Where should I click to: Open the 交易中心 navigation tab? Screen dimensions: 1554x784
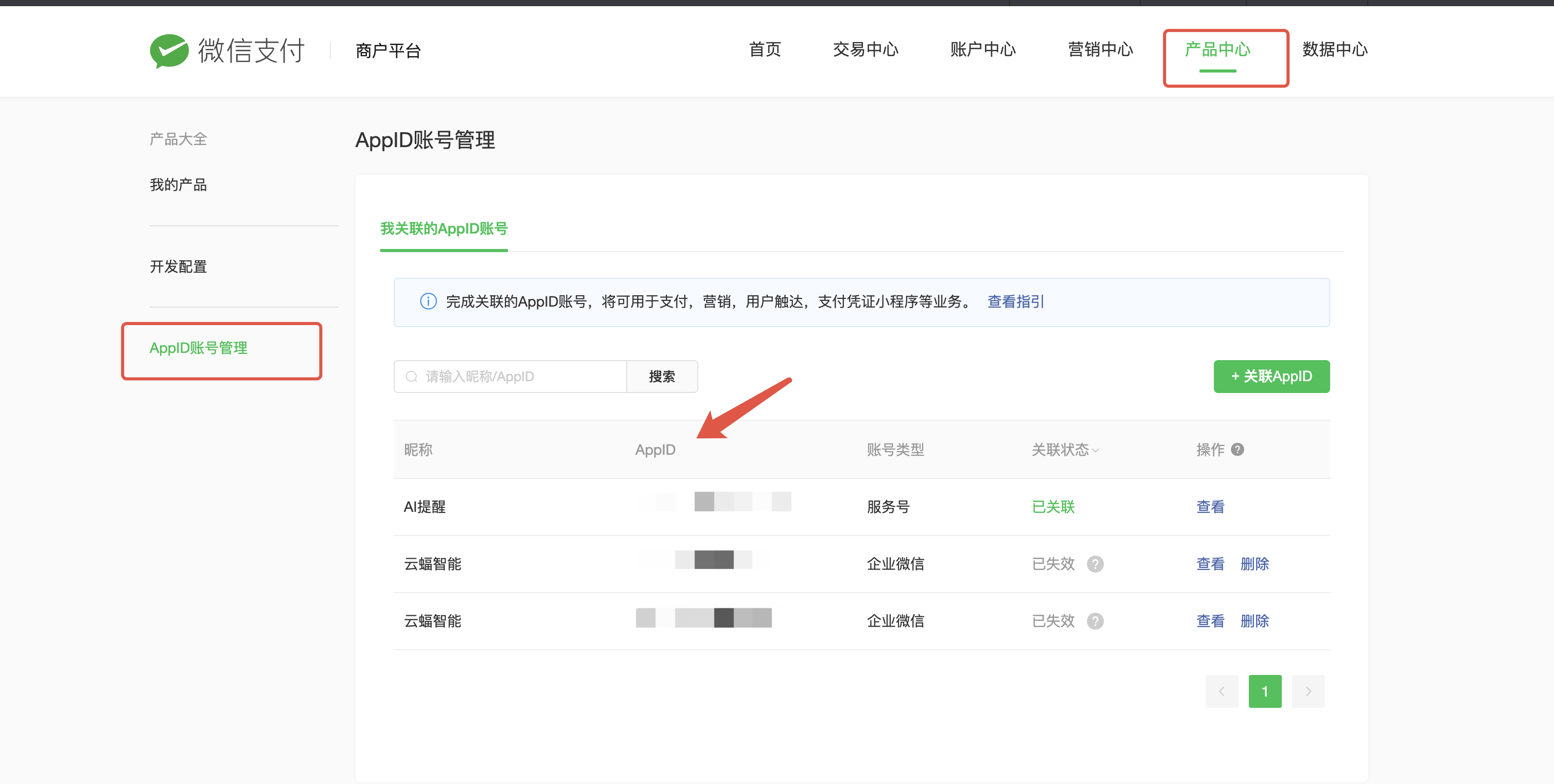866,49
